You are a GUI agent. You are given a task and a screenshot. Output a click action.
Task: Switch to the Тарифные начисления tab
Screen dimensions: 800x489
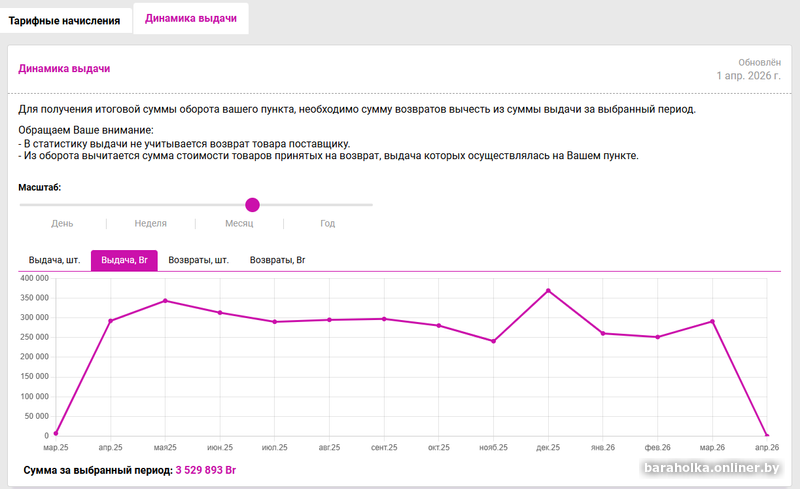(65, 20)
